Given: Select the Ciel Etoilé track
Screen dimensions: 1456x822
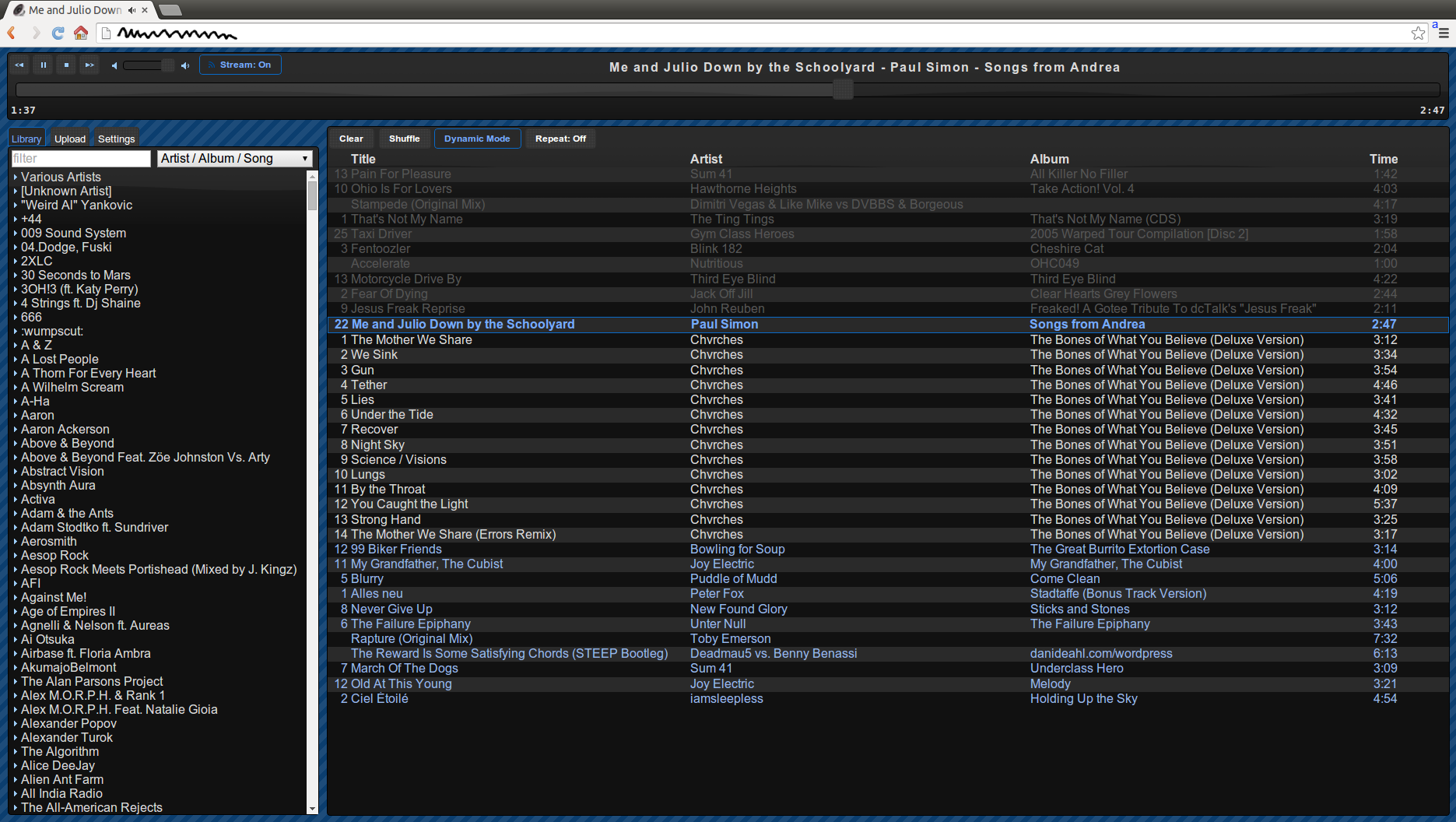Looking at the screenshot, I should coord(888,698).
